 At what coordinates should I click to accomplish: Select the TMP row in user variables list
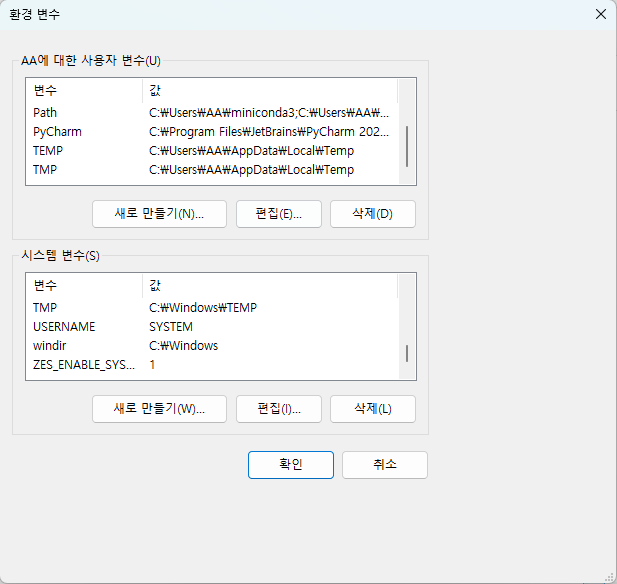212,170
